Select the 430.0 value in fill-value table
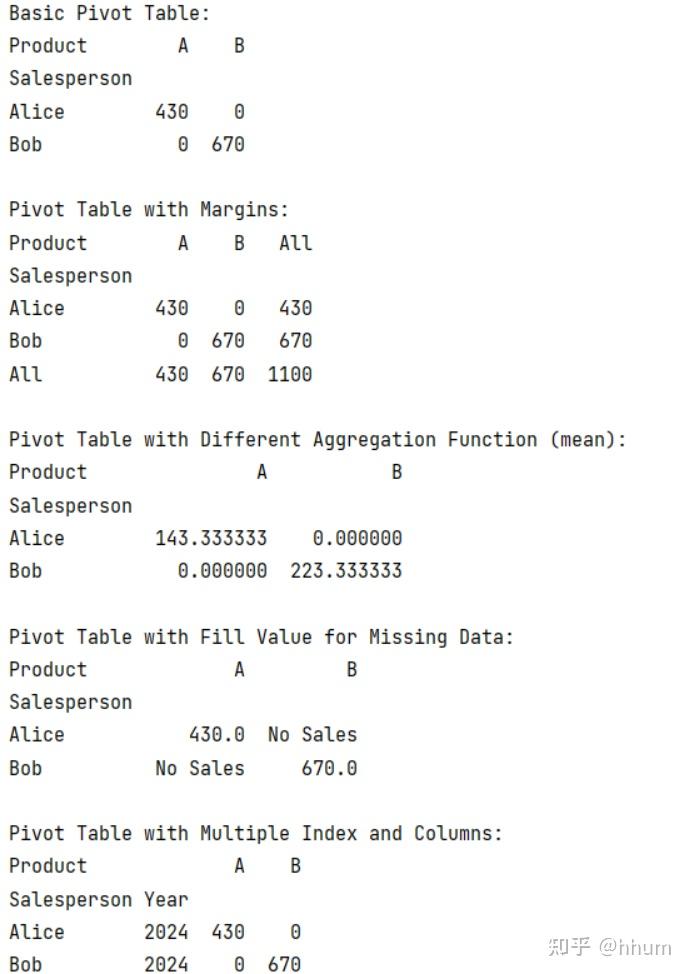The width and height of the screenshot is (689, 974). pyautogui.click(x=217, y=735)
